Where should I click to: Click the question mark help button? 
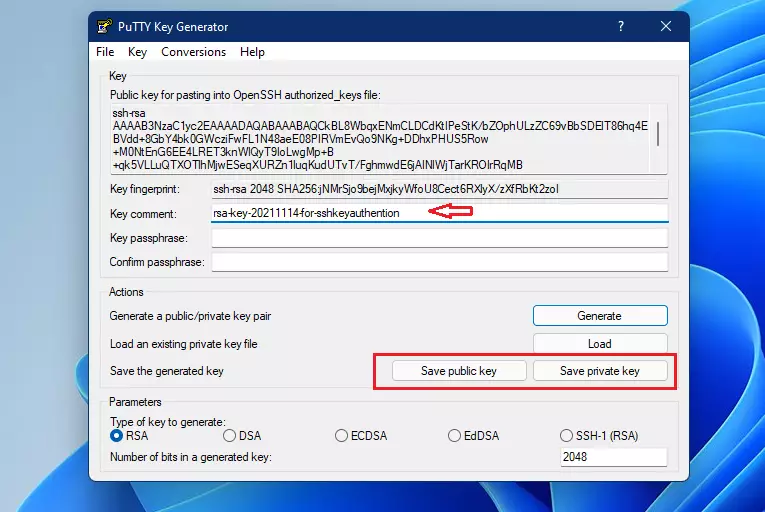coord(621,26)
